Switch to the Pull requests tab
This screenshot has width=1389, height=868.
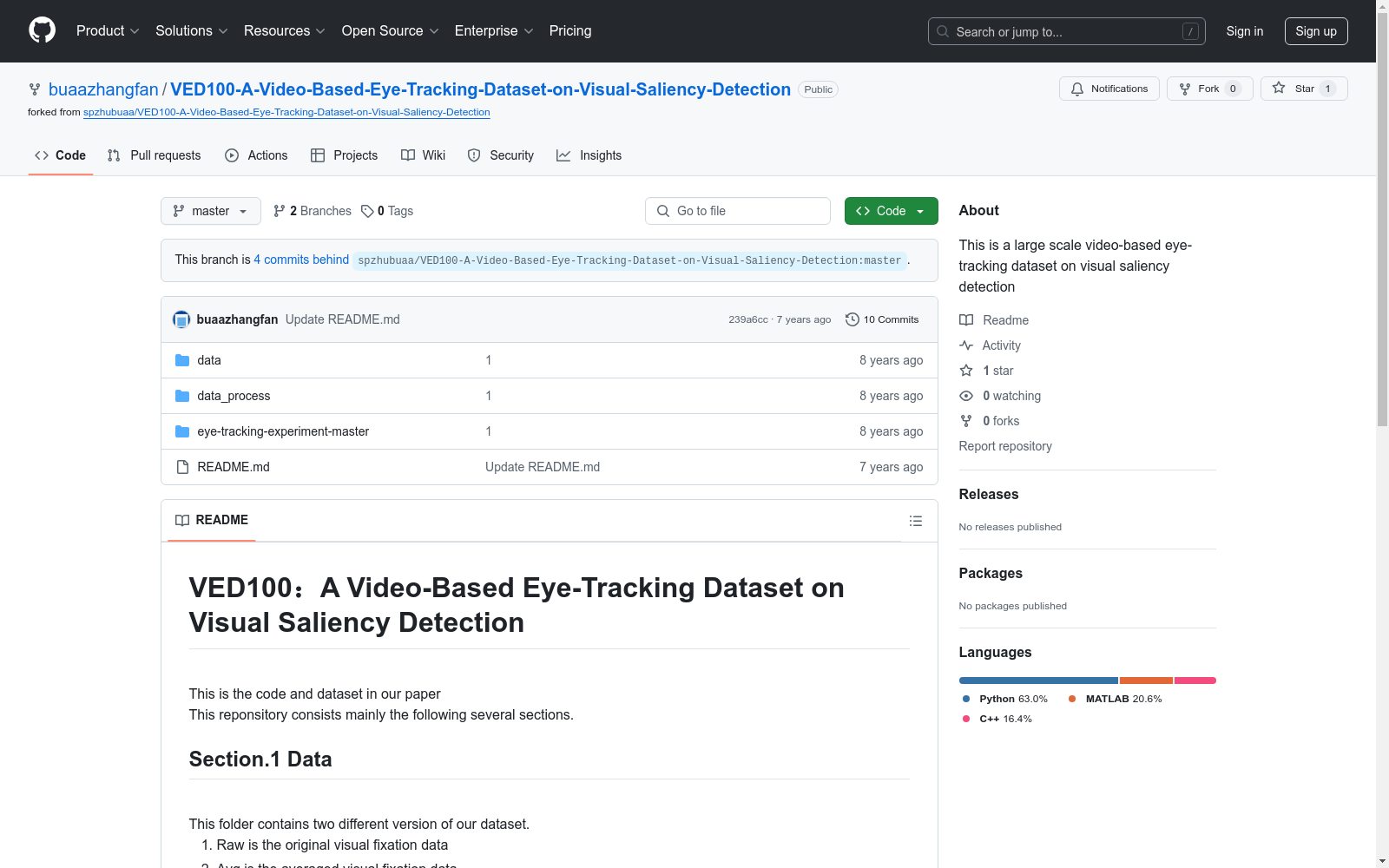(155, 155)
